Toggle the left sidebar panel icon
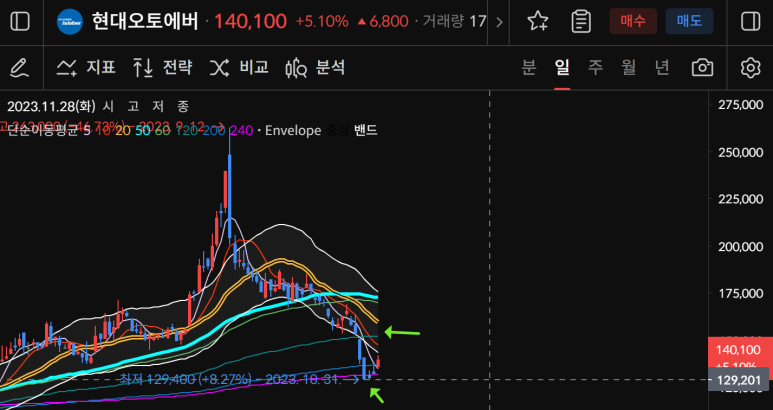773x410 pixels. coord(20,22)
